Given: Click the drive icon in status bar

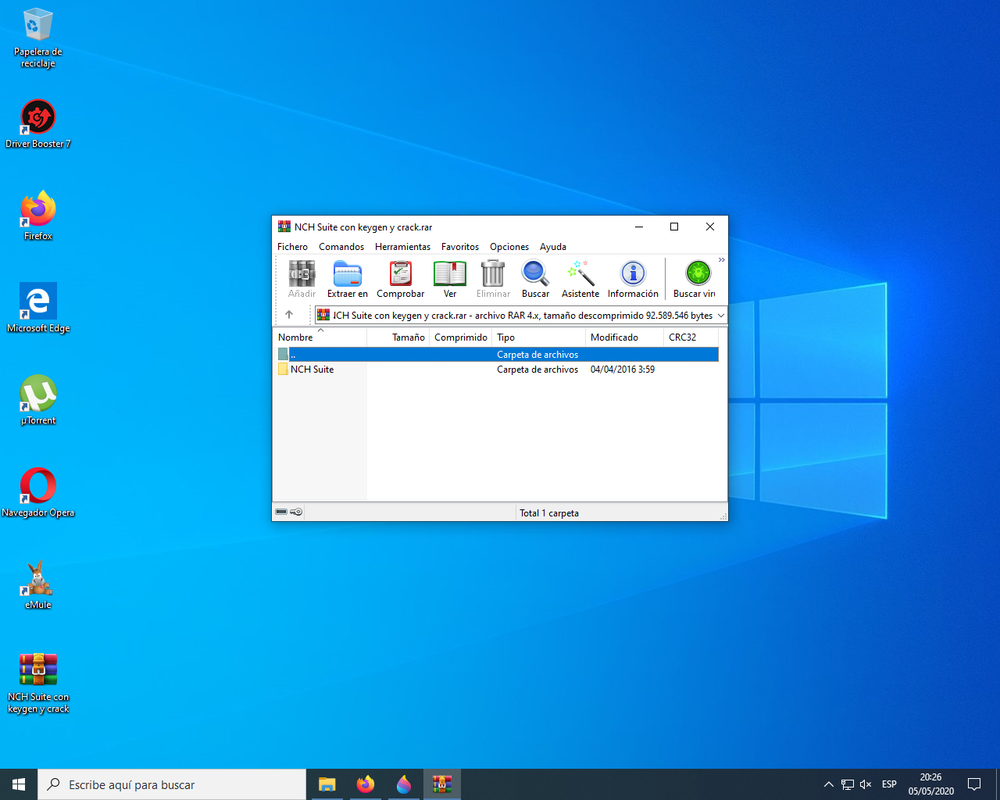Looking at the screenshot, I should pyautogui.click(x=281, y=512).
